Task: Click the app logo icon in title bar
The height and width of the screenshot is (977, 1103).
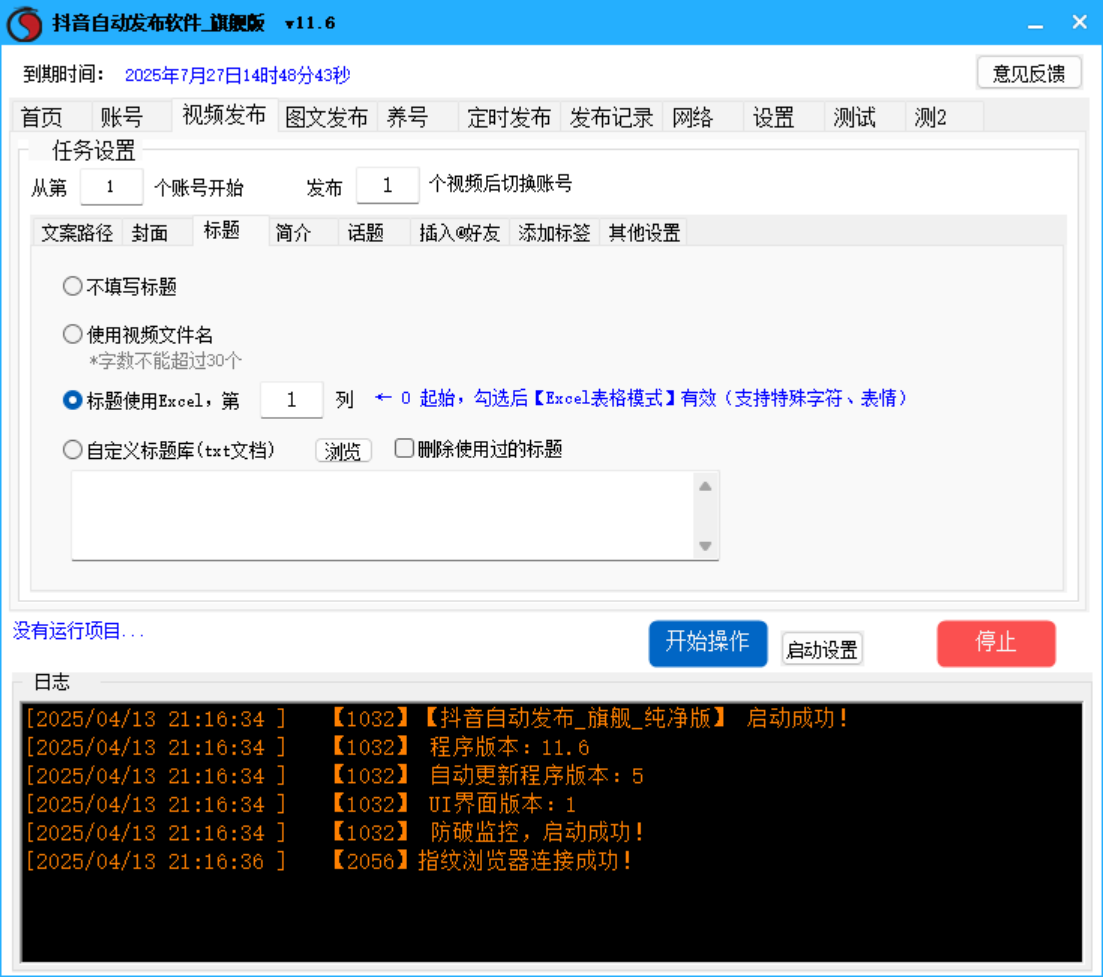Action: [25, 23]
